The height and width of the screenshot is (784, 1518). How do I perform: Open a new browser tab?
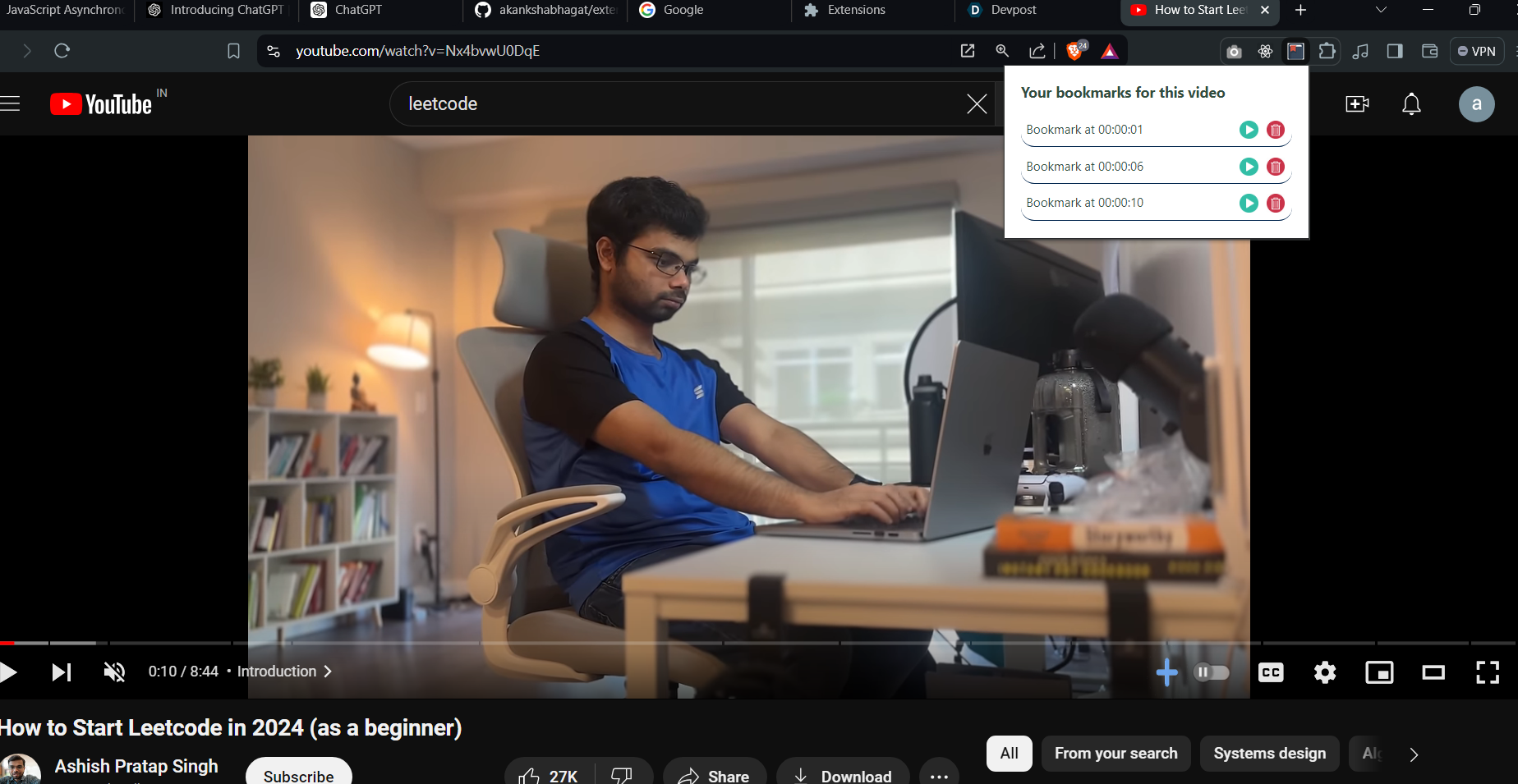pyautogui.click(x=1300, y=10)
